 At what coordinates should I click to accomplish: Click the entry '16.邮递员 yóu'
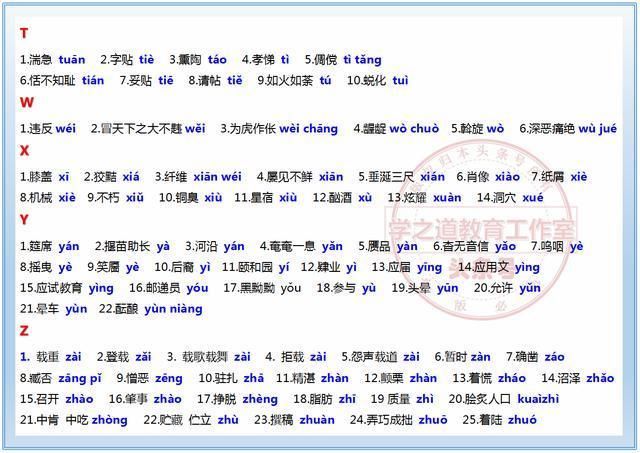point(169,288)
